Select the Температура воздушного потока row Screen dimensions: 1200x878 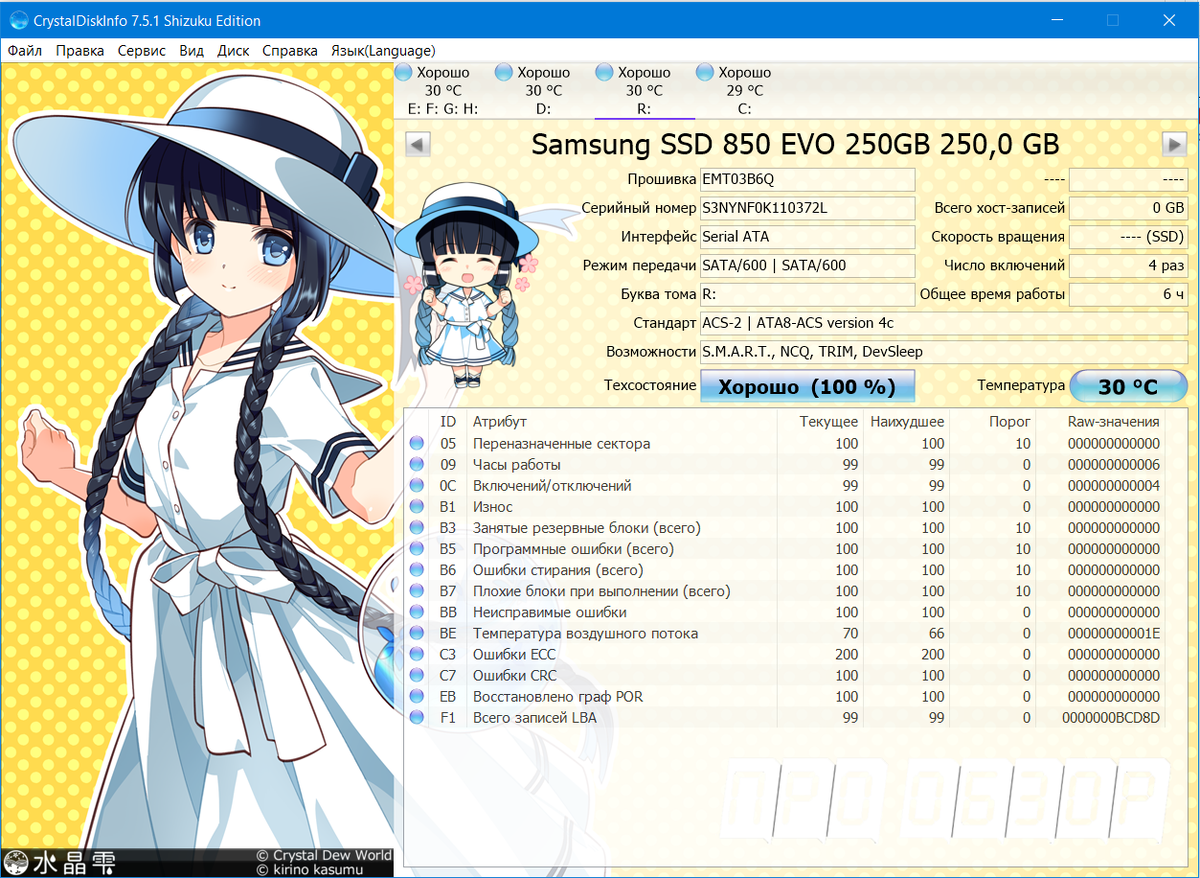(787, 633)
